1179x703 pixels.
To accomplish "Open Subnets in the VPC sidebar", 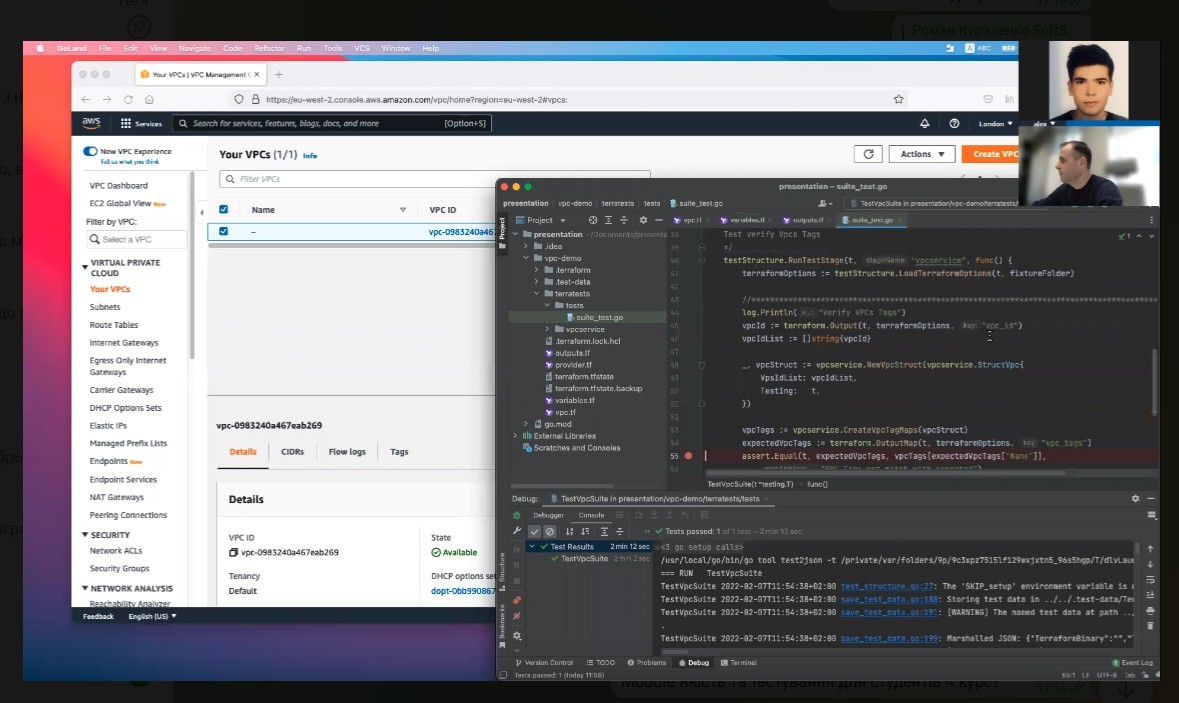I will (105, 307).
